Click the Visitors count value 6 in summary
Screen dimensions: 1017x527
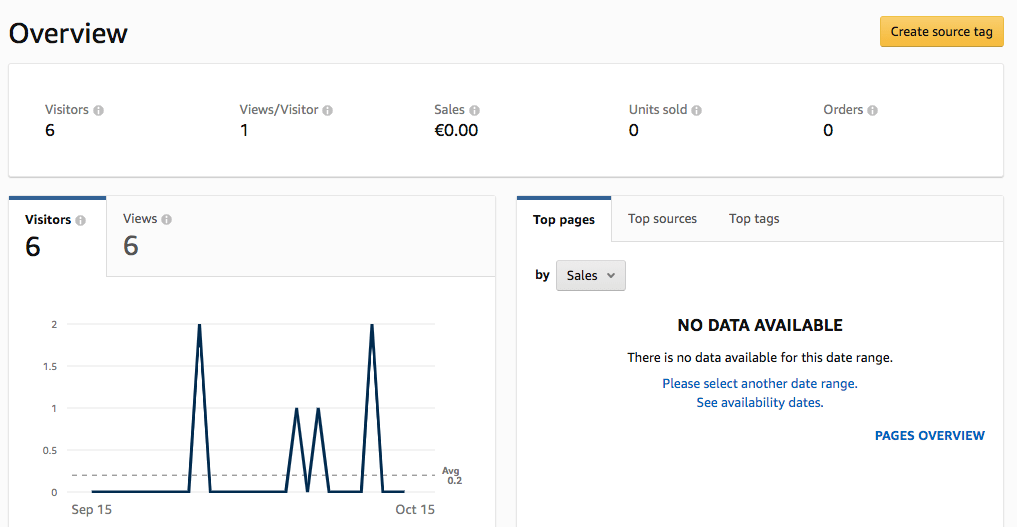50,130
